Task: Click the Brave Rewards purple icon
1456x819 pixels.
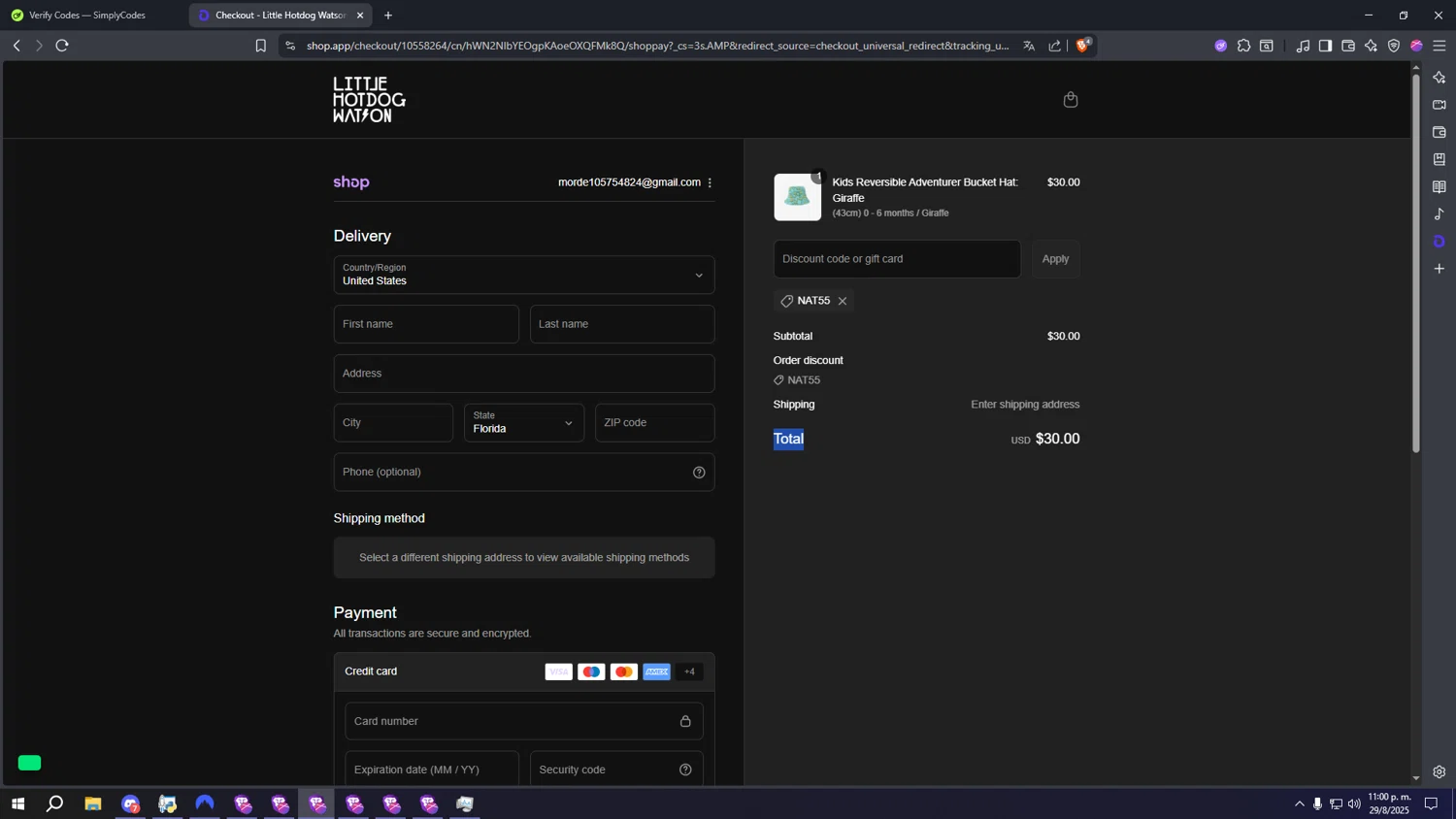Action: tap(1221, 46)
